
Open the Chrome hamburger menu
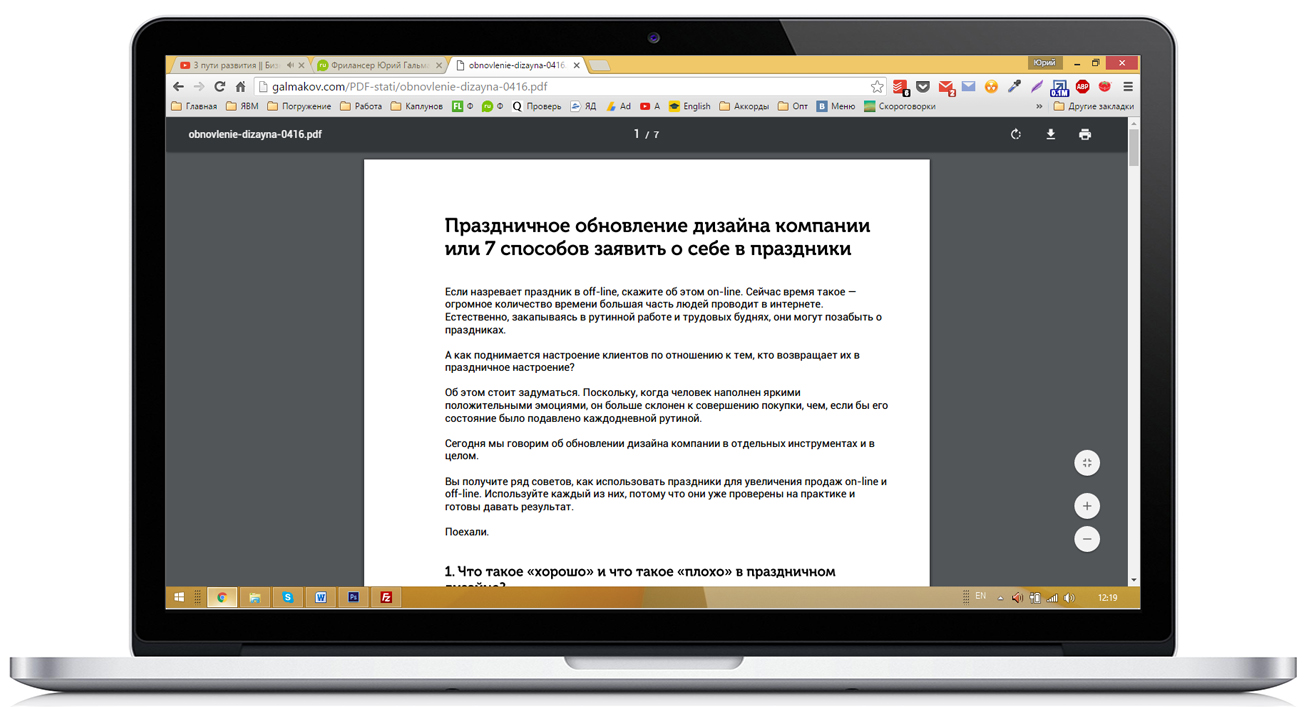coord(1128,87)
